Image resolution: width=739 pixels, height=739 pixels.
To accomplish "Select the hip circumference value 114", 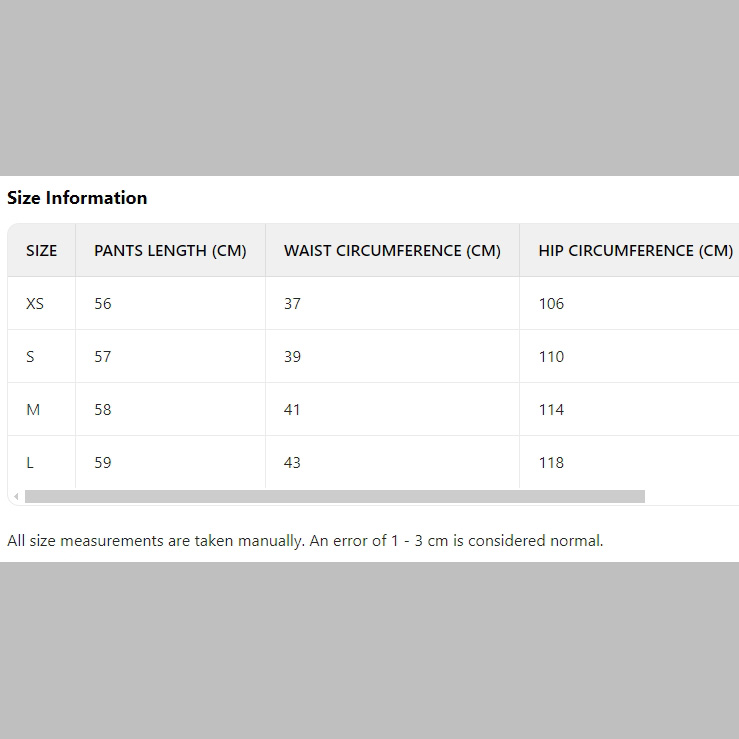I will tap(551, 410).
